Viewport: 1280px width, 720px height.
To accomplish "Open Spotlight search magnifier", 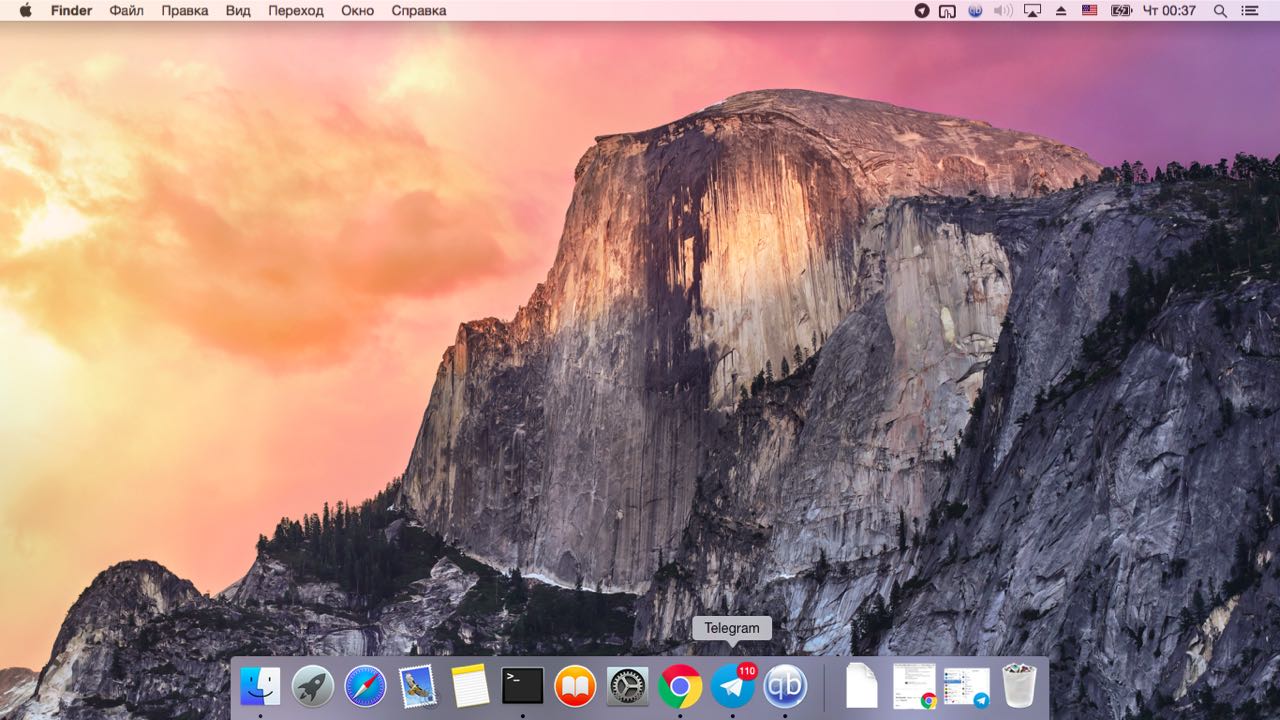I will tap(1220, 10).
